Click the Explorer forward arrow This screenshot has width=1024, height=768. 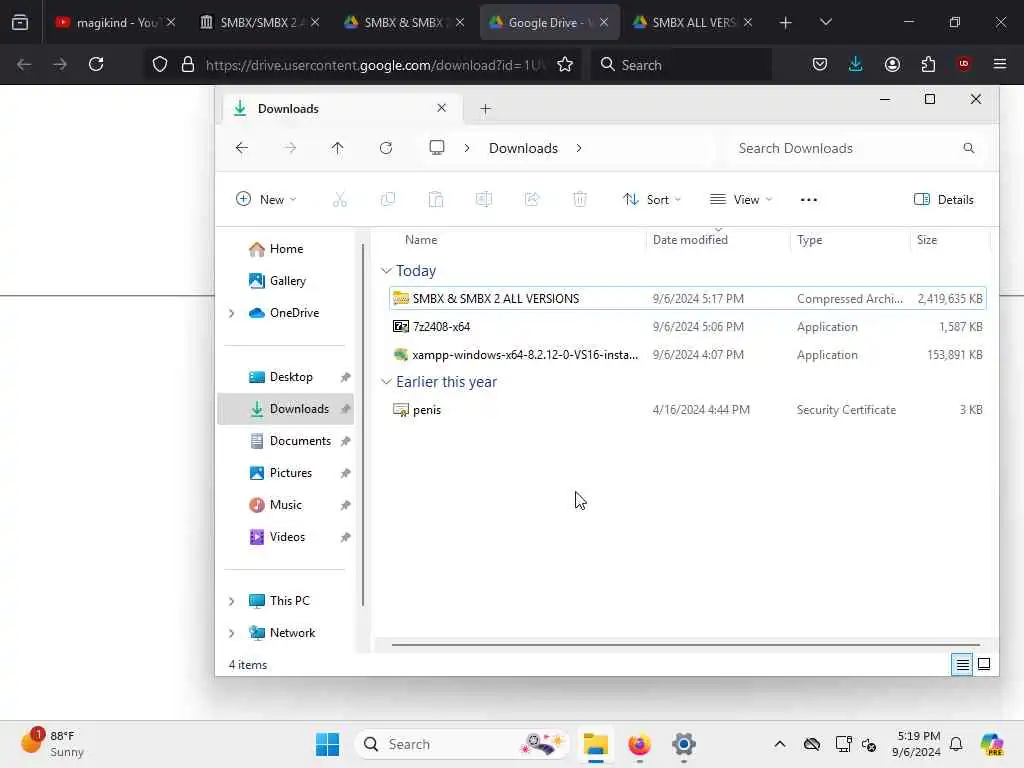[x=290, y=148]
